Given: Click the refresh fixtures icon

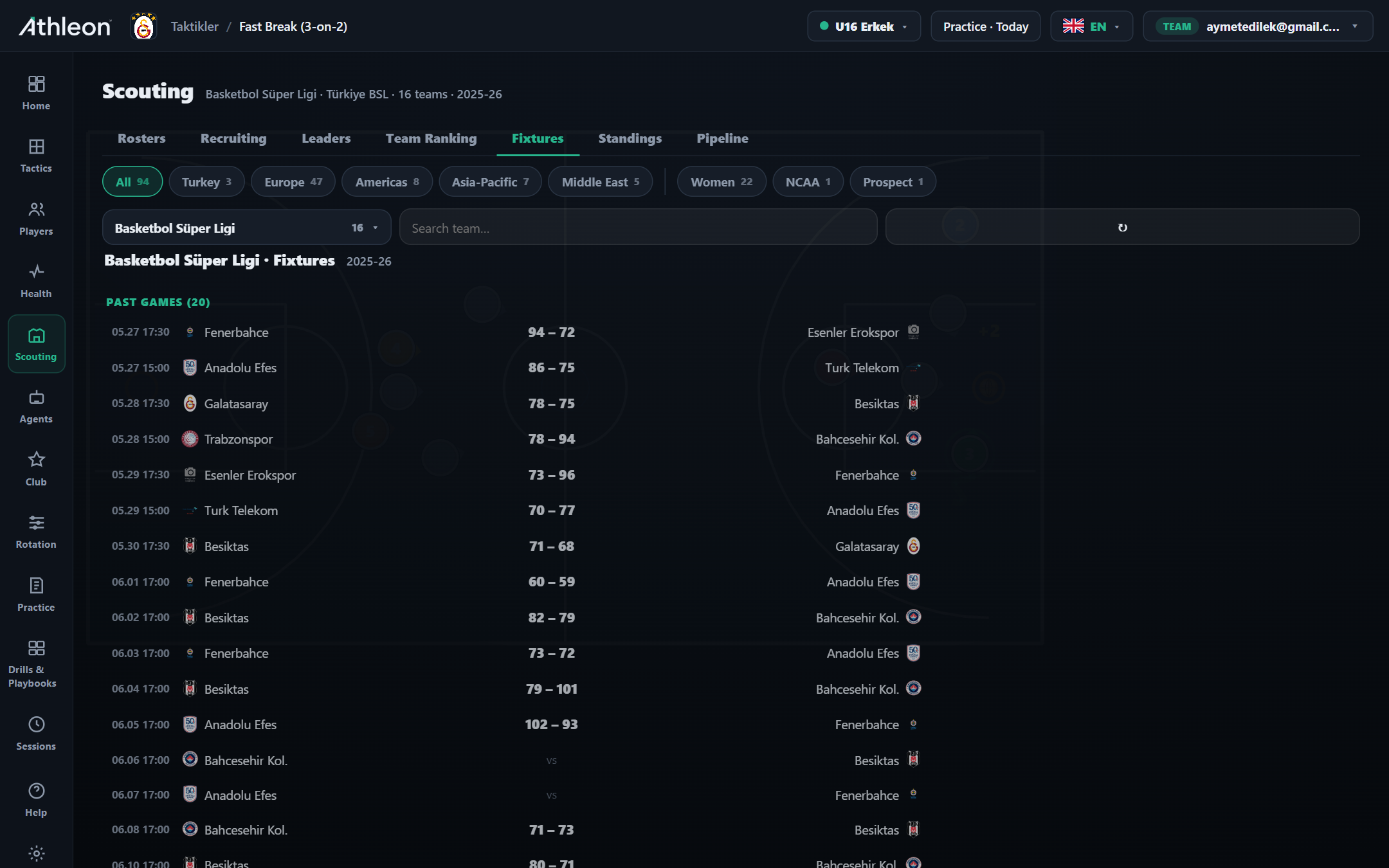Looking at the screenshot, I should click(x=1122, y=228).
